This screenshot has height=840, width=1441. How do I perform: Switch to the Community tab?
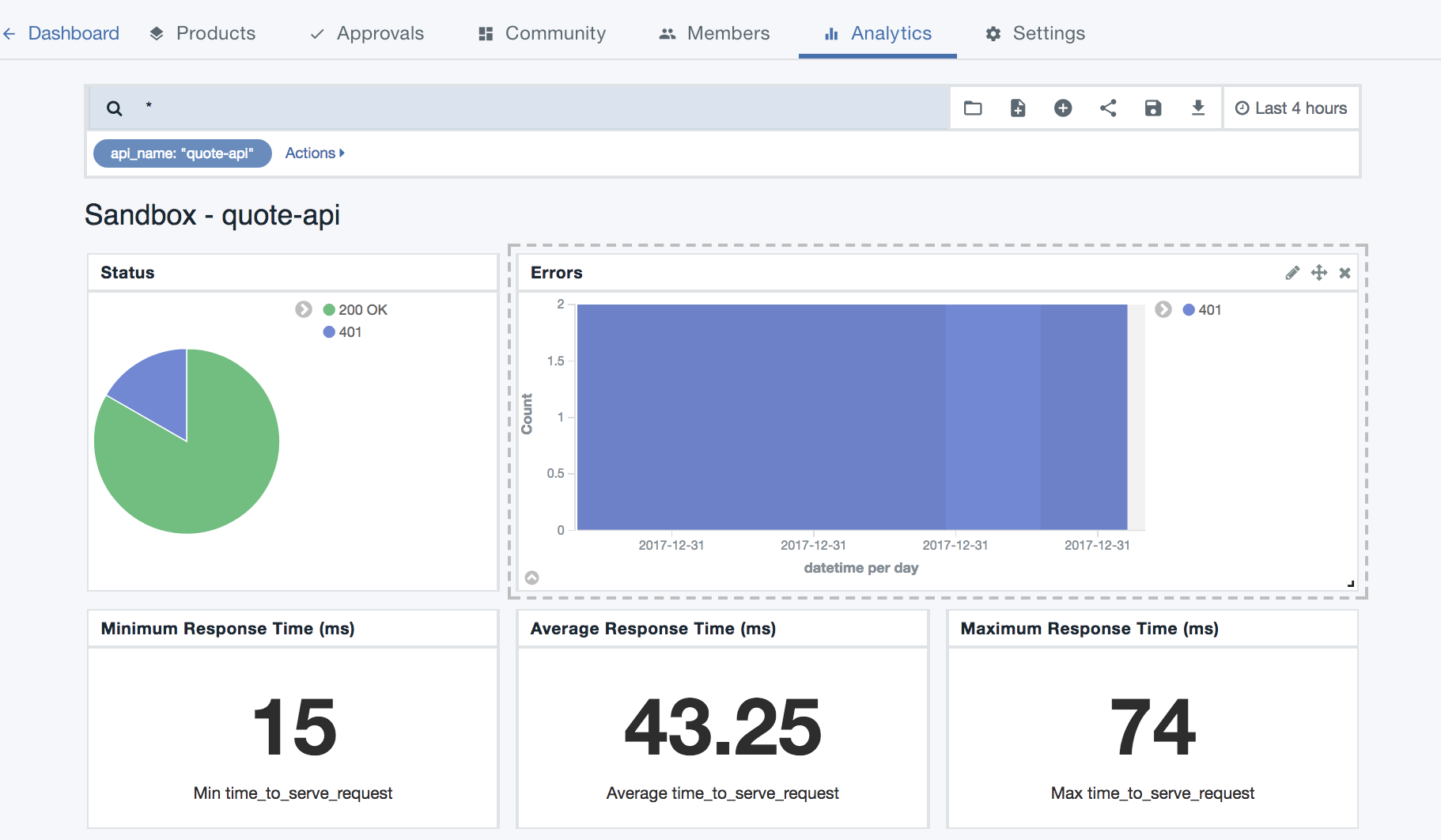coord(542,33)
